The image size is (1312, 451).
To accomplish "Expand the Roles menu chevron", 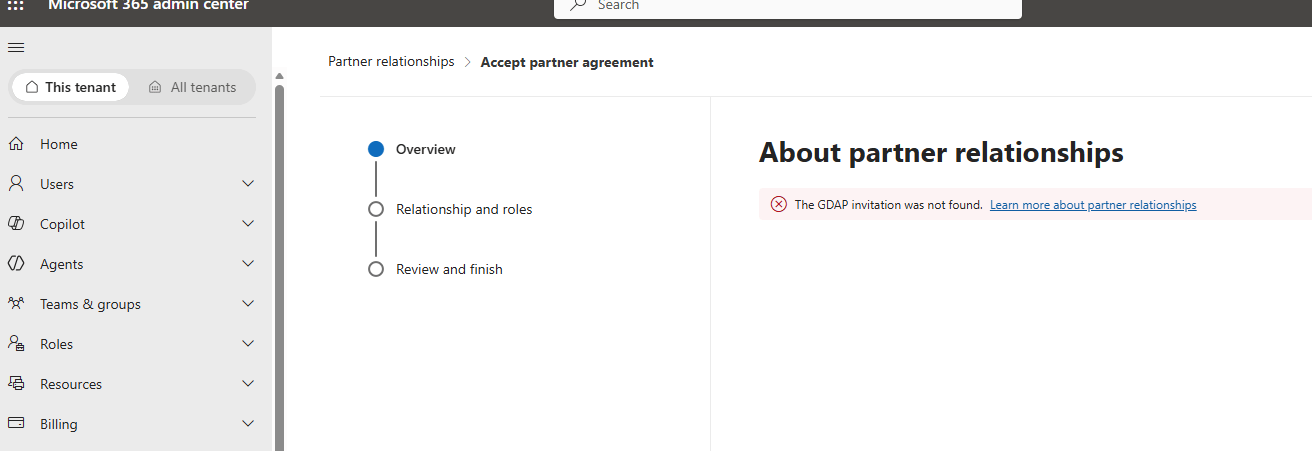I will pyautogui.click(x=249, y=344).
